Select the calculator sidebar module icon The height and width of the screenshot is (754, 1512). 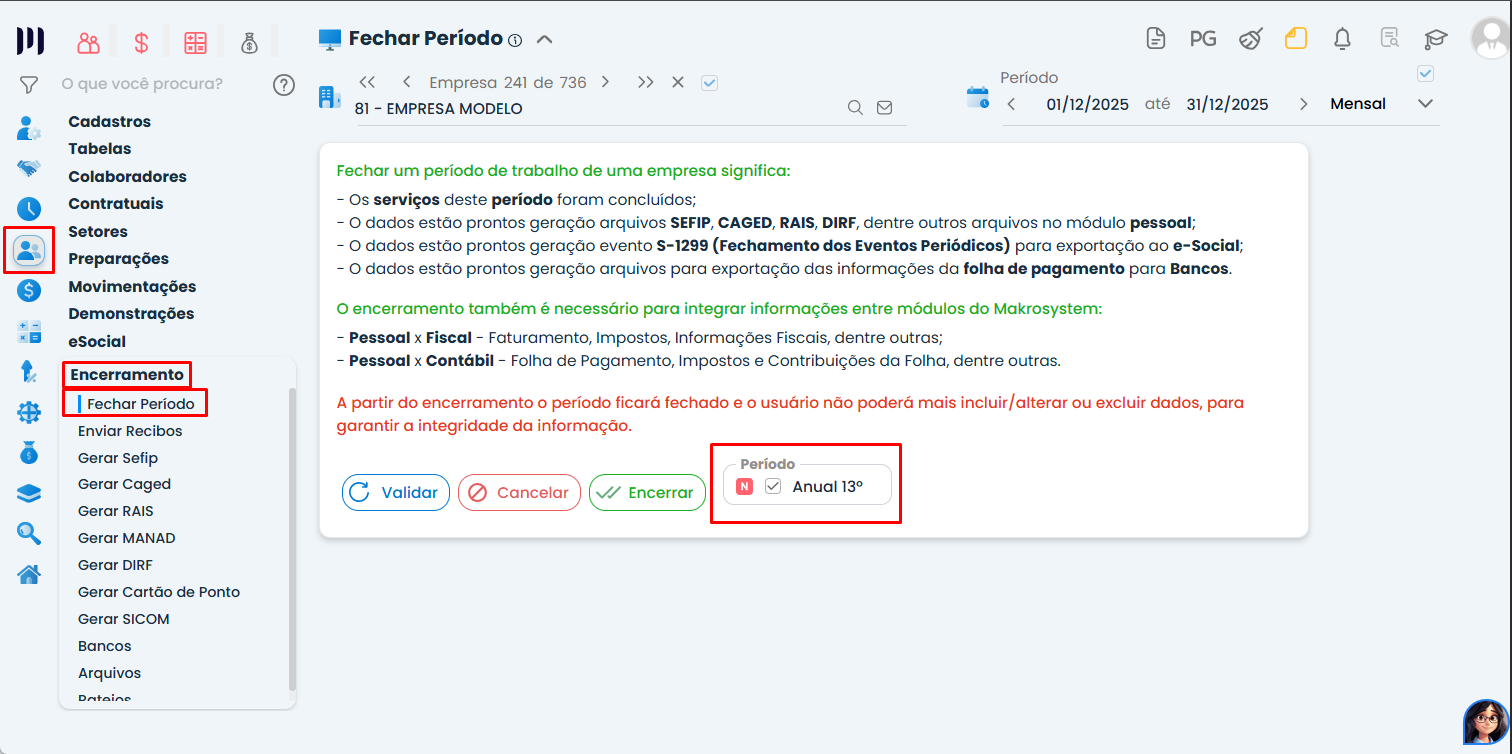coord(29,332)
